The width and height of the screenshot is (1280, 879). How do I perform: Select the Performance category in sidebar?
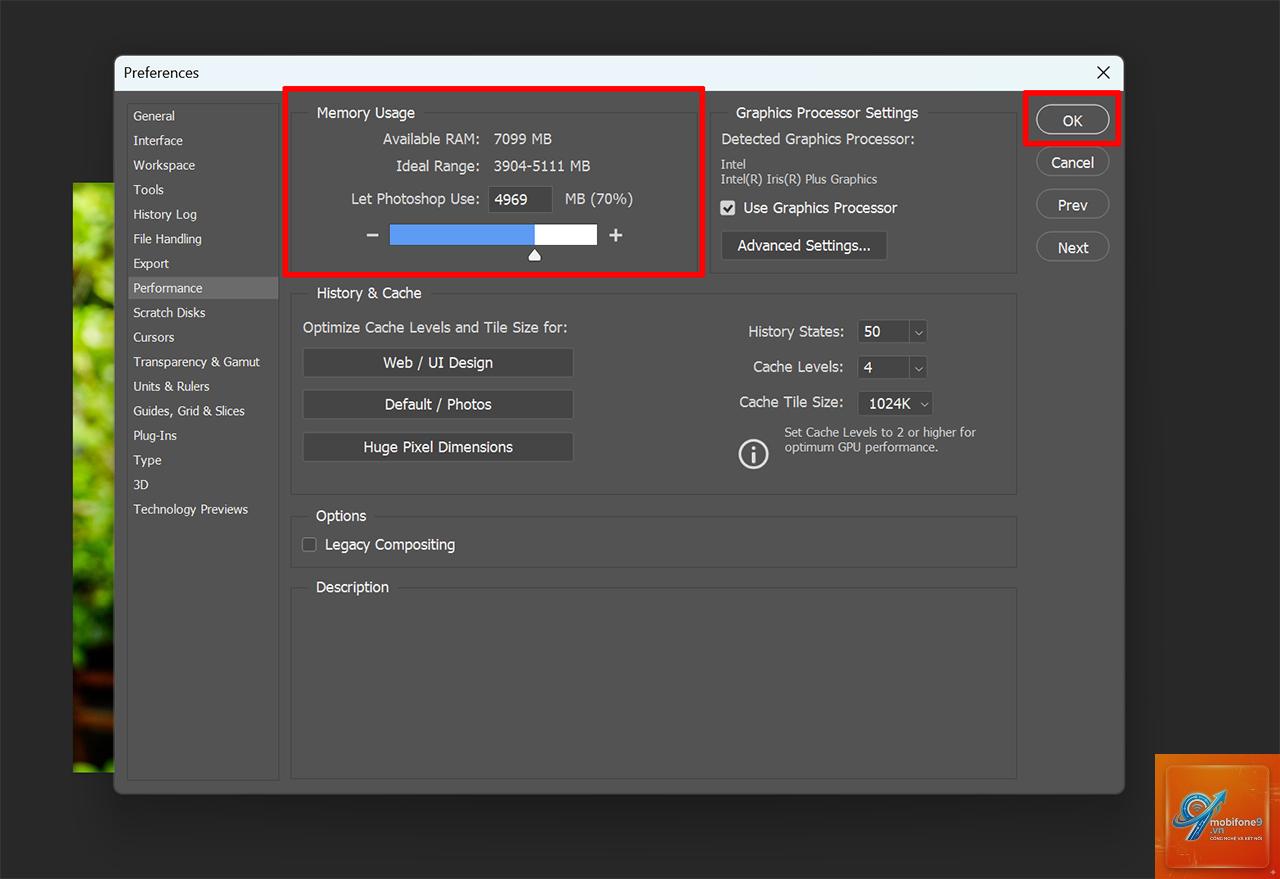pyautogui.click(x=203, y=288)
